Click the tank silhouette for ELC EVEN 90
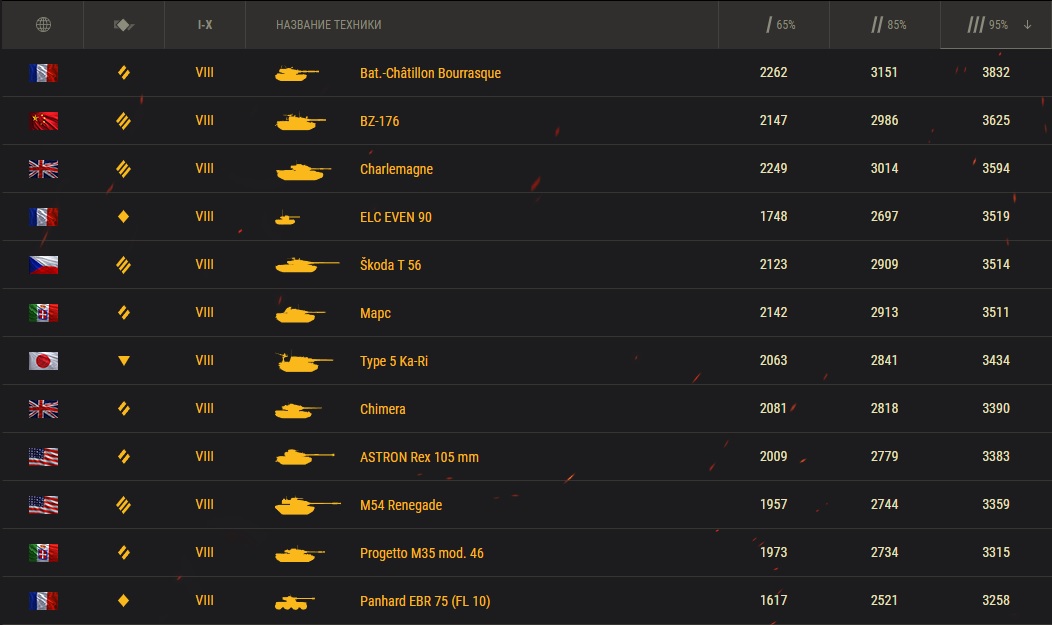The height and width of the screenshot is (625, 1052). point(287,217)
